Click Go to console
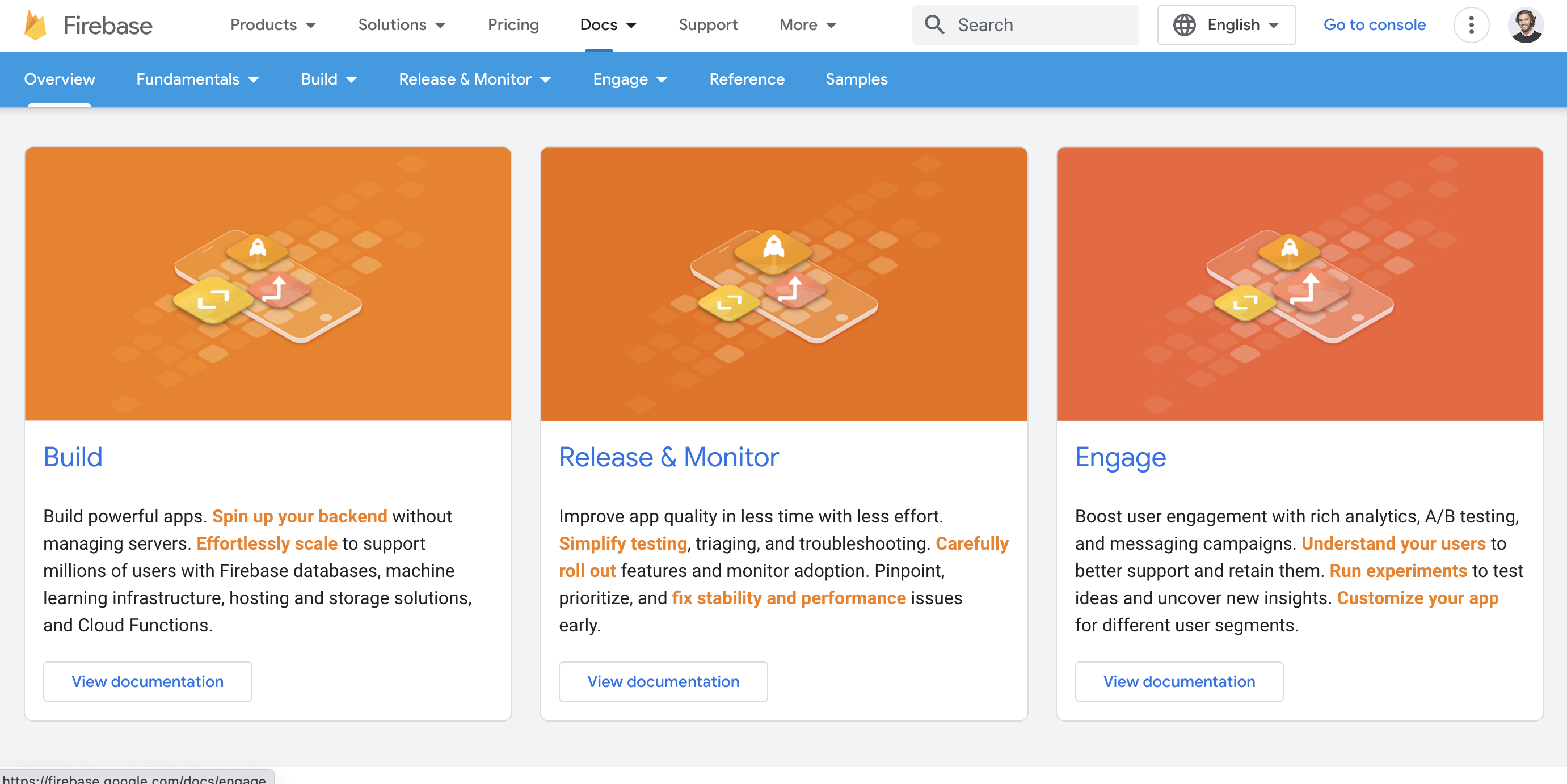The width and height of the screenshot is (1567, 784). (1375, 25)
